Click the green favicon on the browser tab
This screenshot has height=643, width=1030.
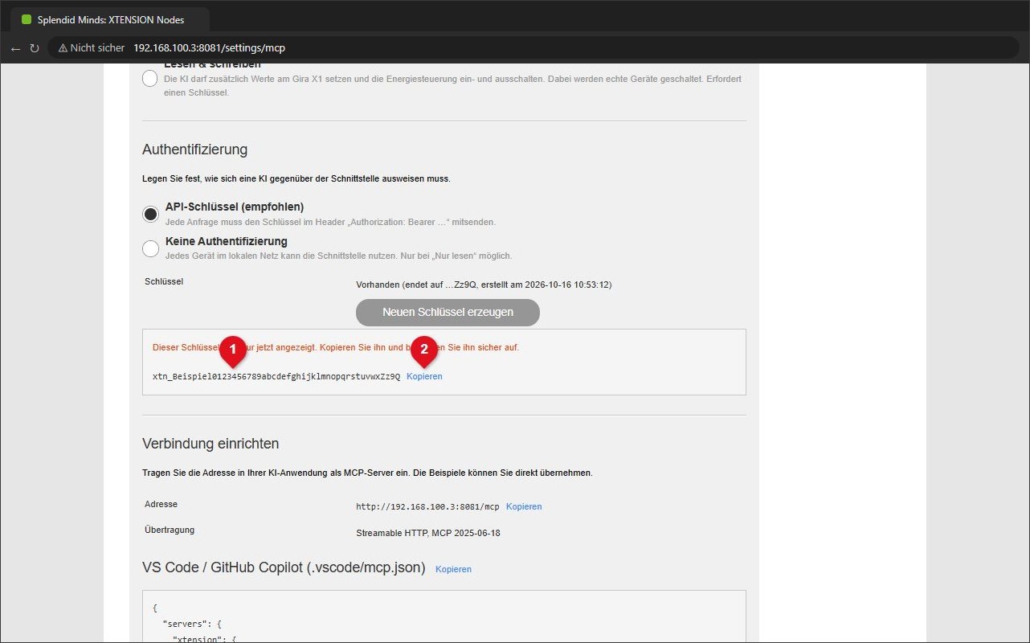pyautogui.click(x=26, y=20)
